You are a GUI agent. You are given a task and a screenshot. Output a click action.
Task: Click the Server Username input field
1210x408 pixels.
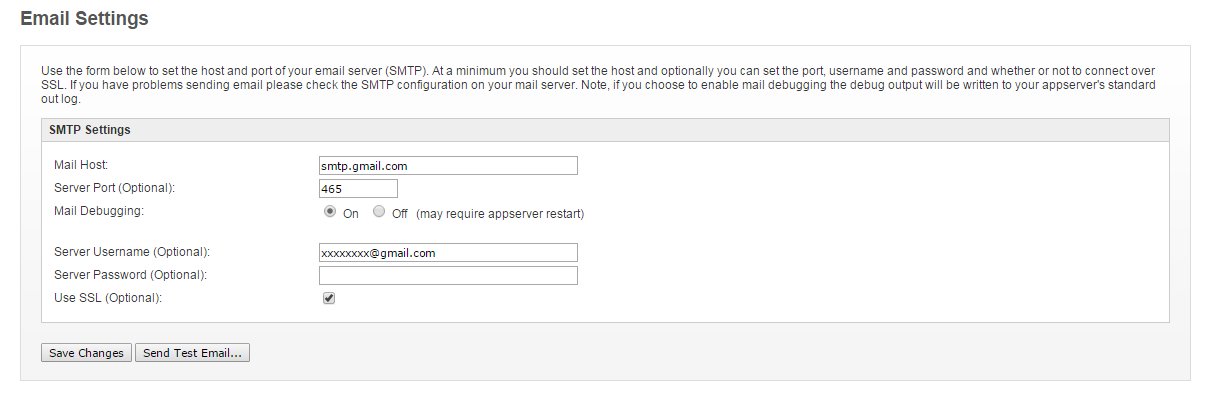click(448, 253)
